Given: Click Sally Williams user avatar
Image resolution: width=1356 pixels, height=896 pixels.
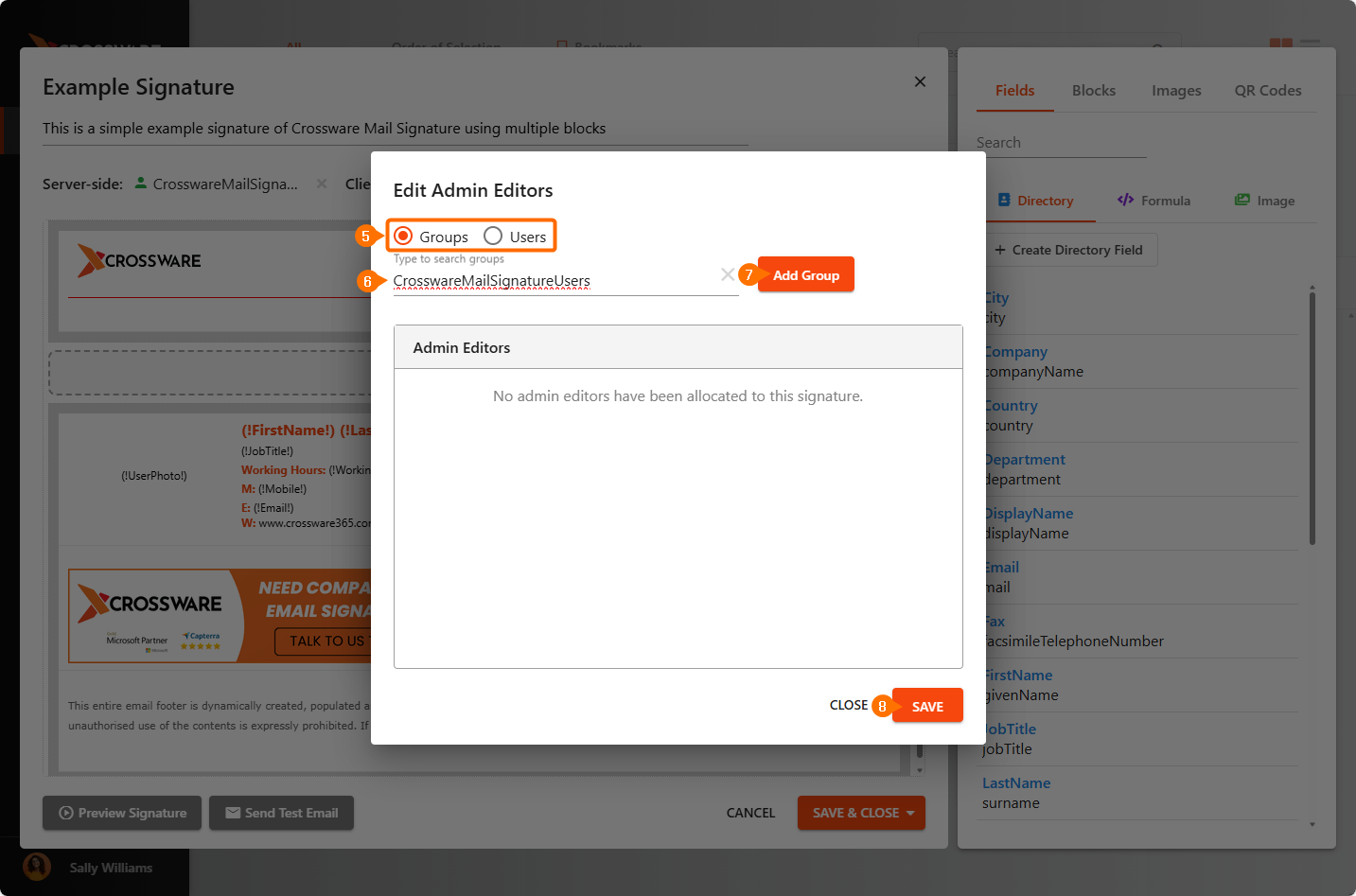Looking at the screenshot, I should pyautogui.click(x=37, y=867).
